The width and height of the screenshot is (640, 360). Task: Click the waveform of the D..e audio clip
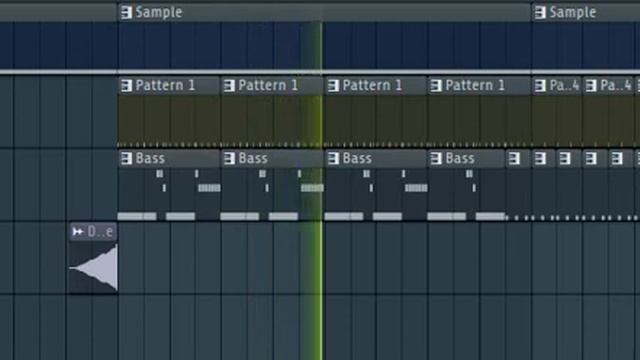coord(93,268)
